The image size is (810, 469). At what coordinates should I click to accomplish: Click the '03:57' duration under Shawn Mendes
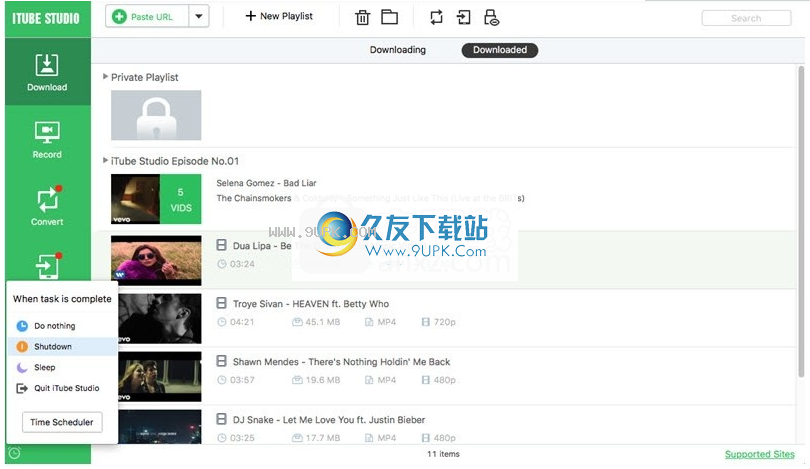point(242,380)
